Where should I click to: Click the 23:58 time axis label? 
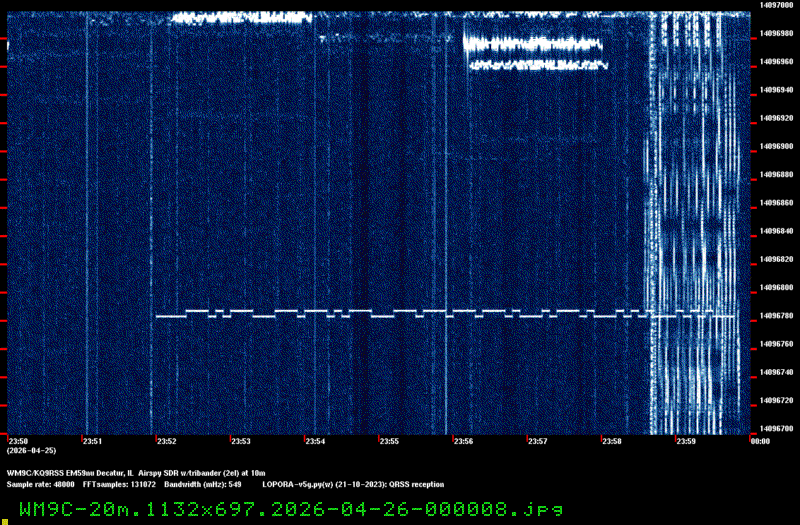click(x=611, y=441)
